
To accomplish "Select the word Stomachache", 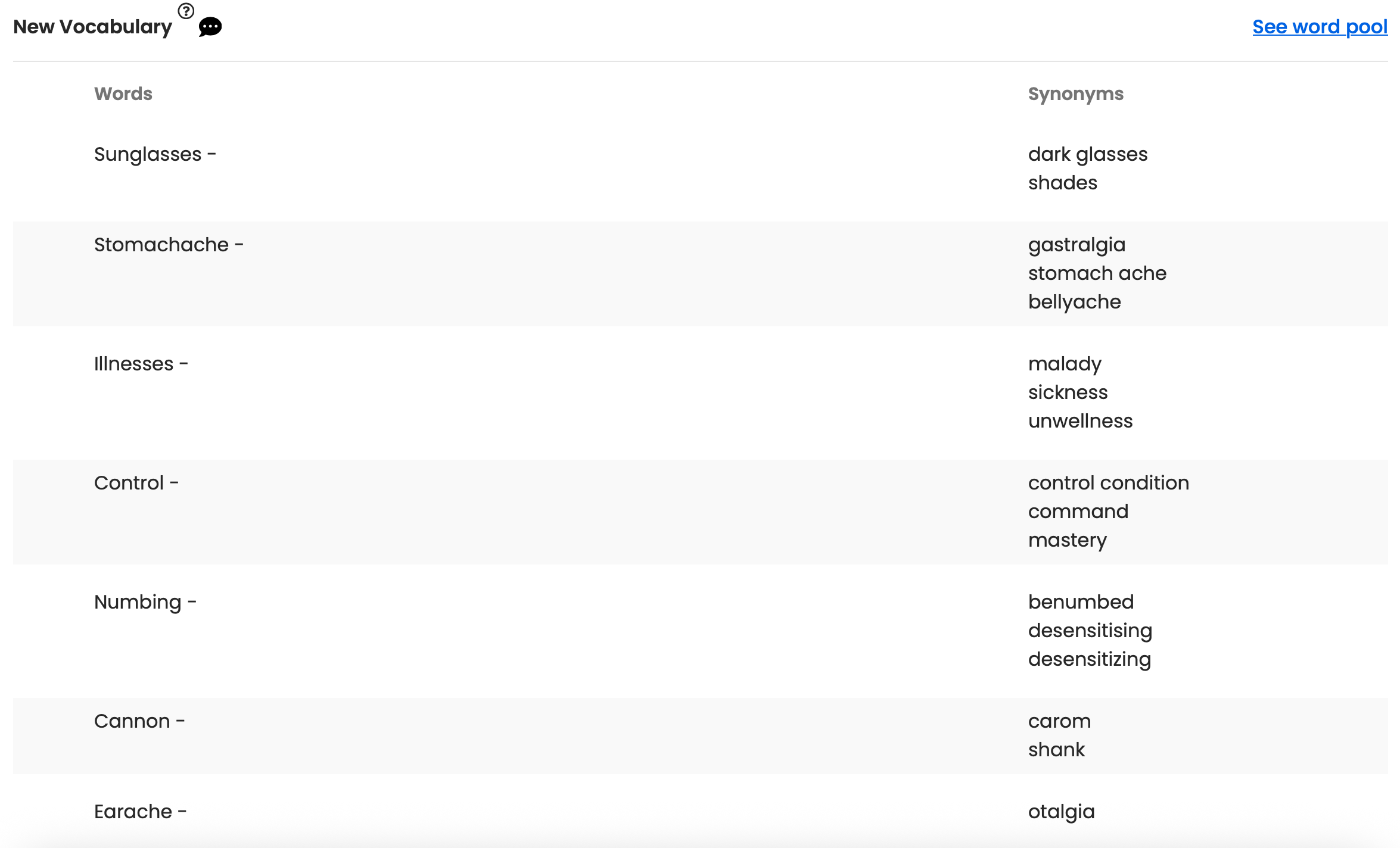I will [161, 245].
